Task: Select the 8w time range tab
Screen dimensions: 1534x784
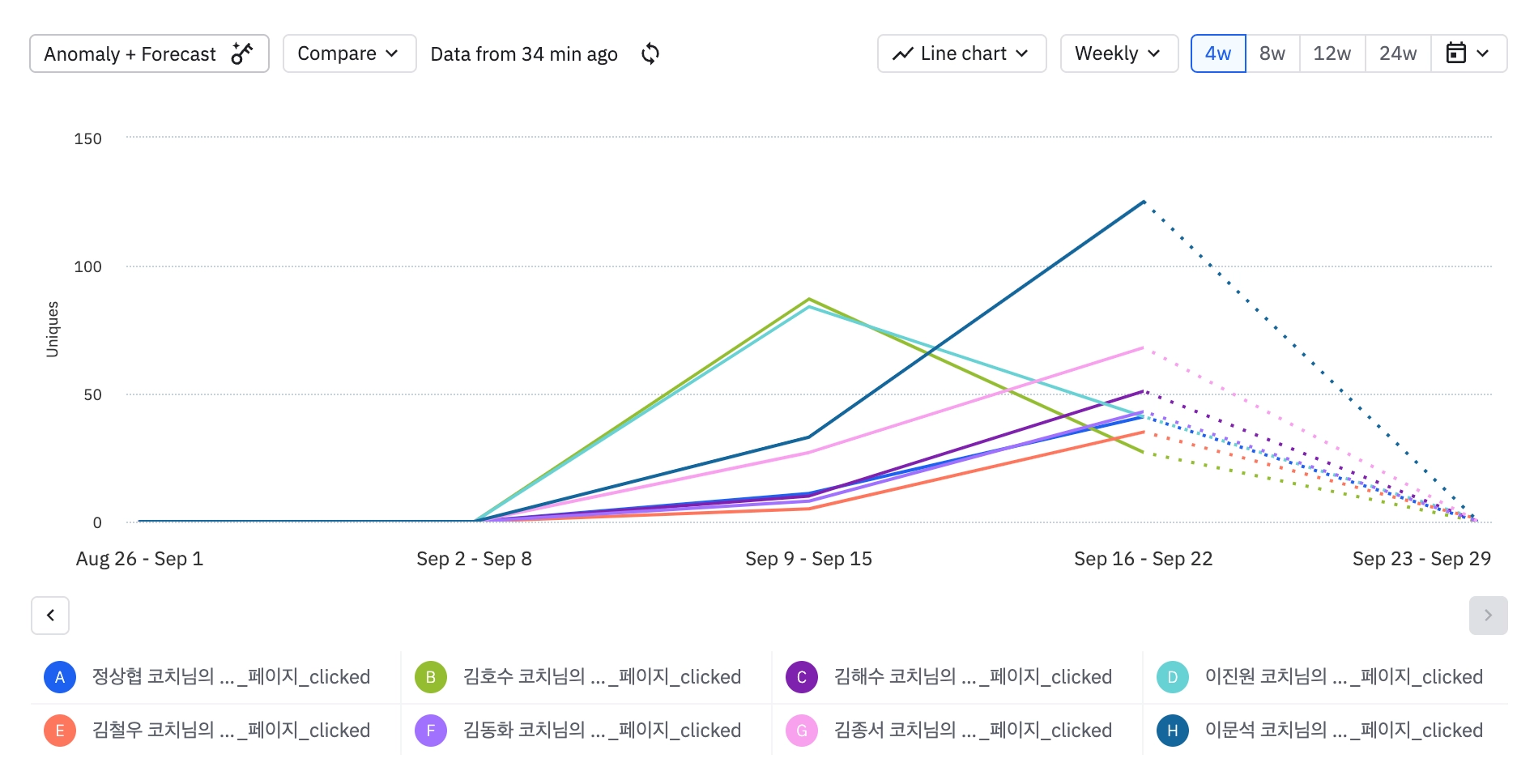Action: coord(1272,53)
